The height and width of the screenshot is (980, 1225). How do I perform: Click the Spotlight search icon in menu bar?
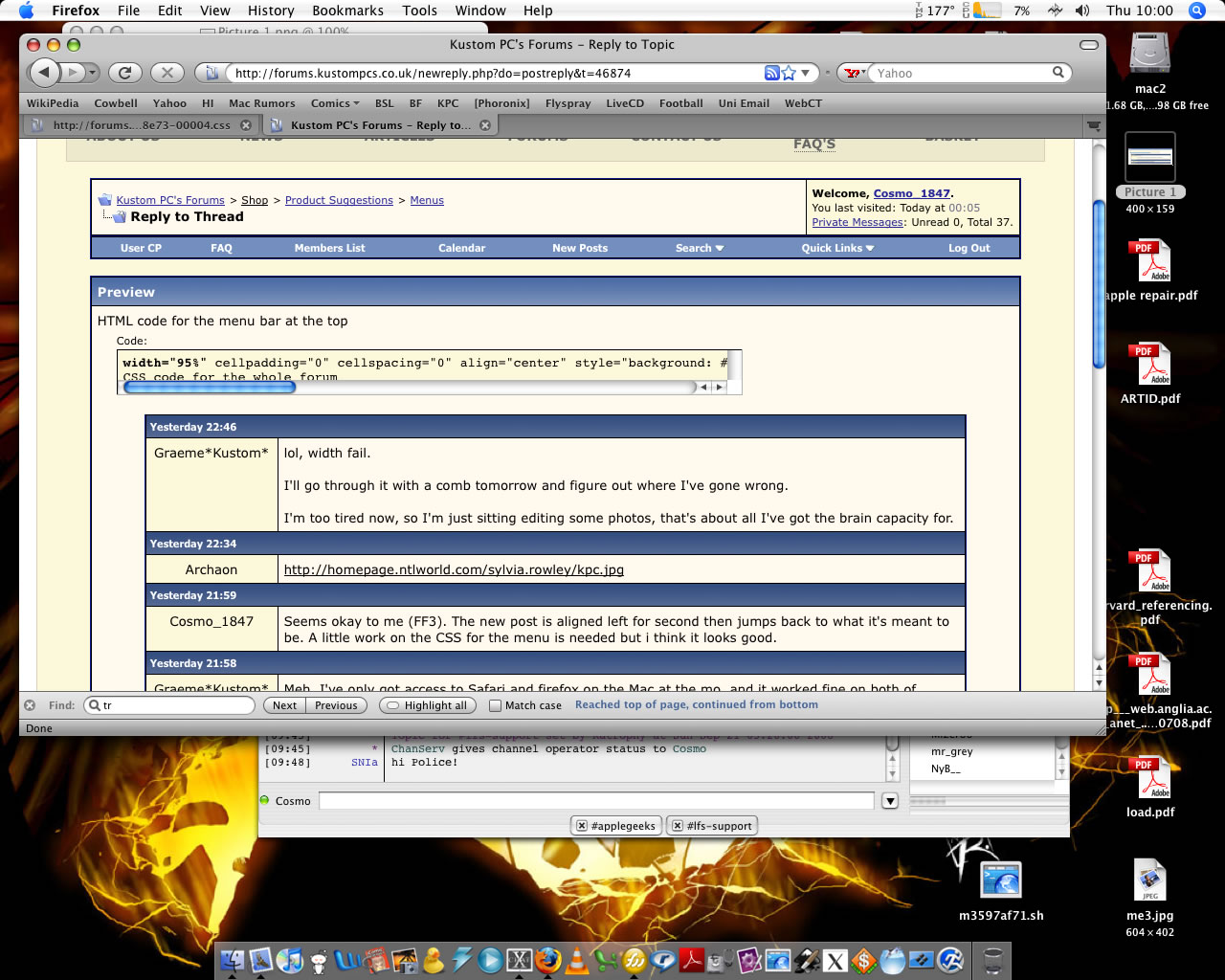pyautogui.click(x=1196, y=11)
